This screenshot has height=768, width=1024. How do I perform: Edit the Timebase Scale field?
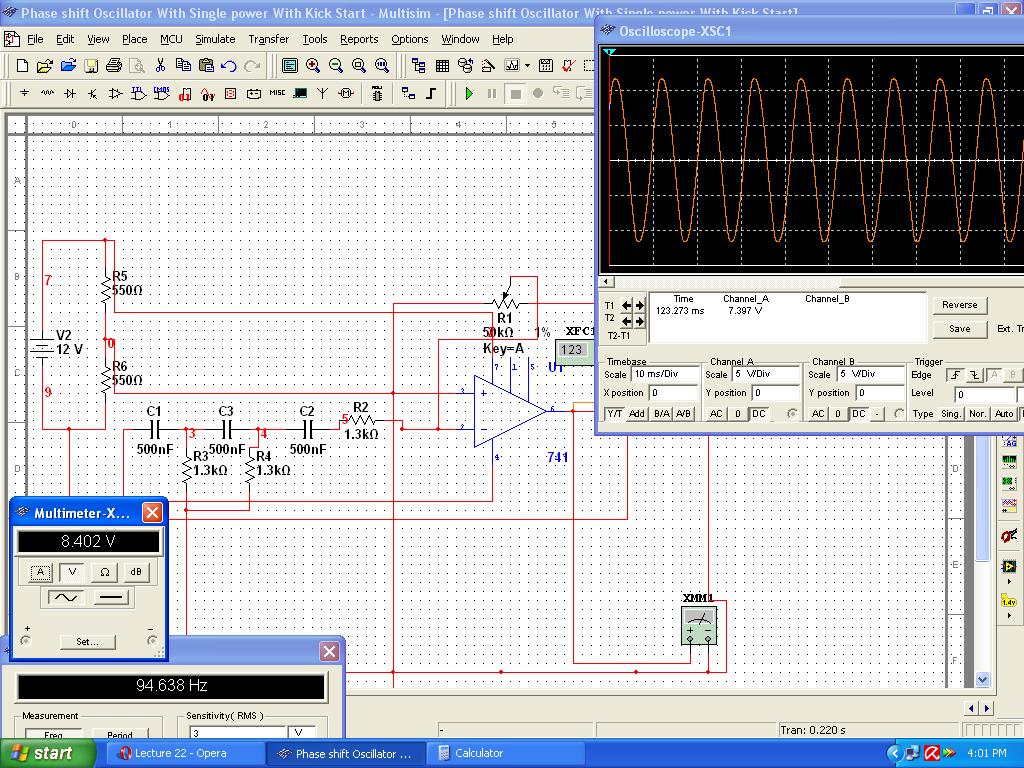pyautogui.click(x=665, y=374)
